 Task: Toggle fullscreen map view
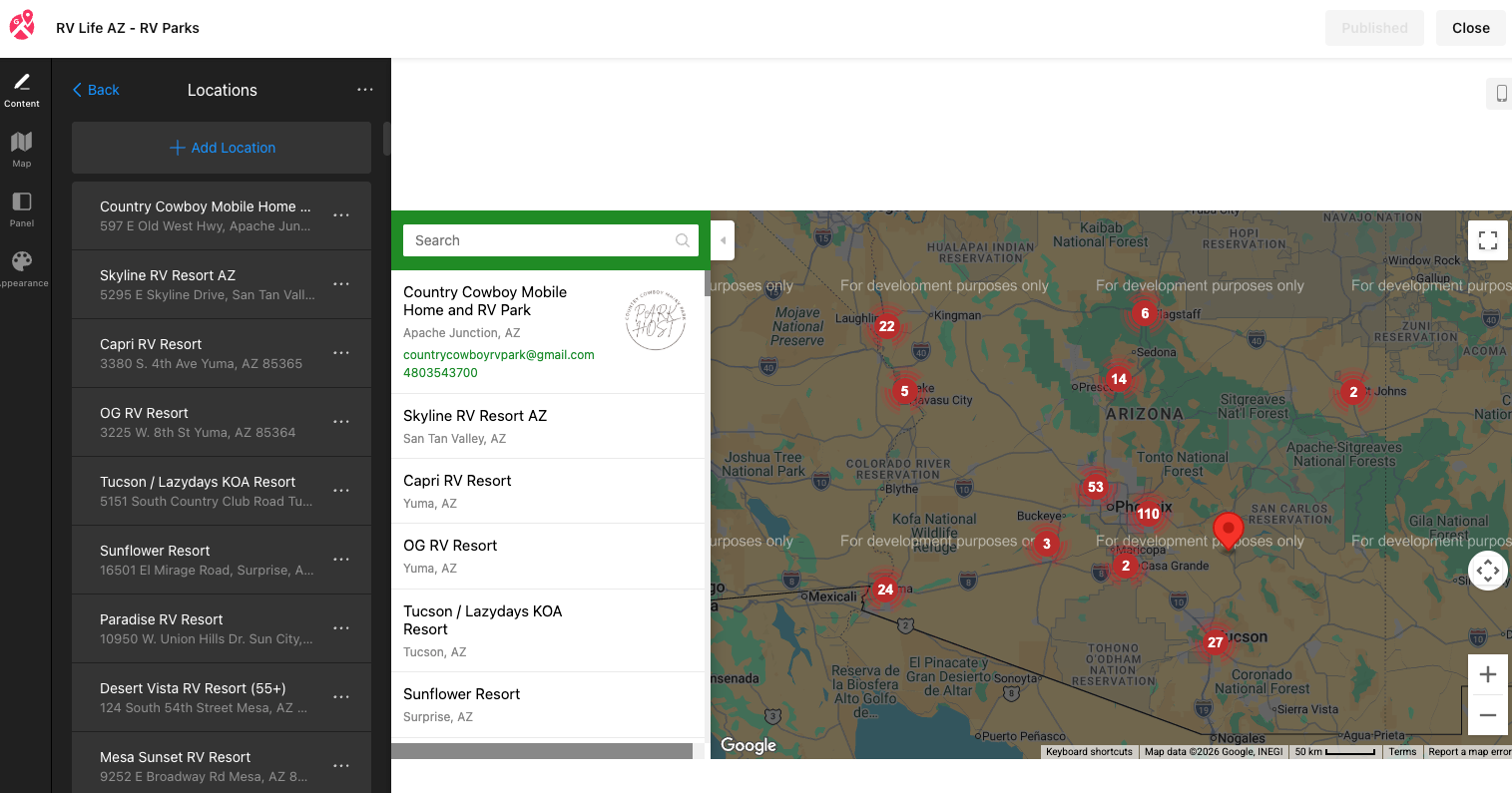point(1487,240)
